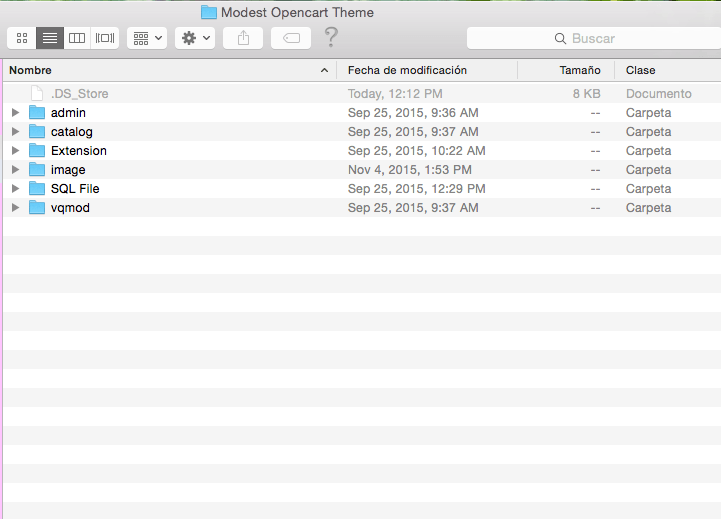Sort by the Clase column header
The height and width of the screenshot is (519, 721).
pyautogui.click(x=668, y=70)
